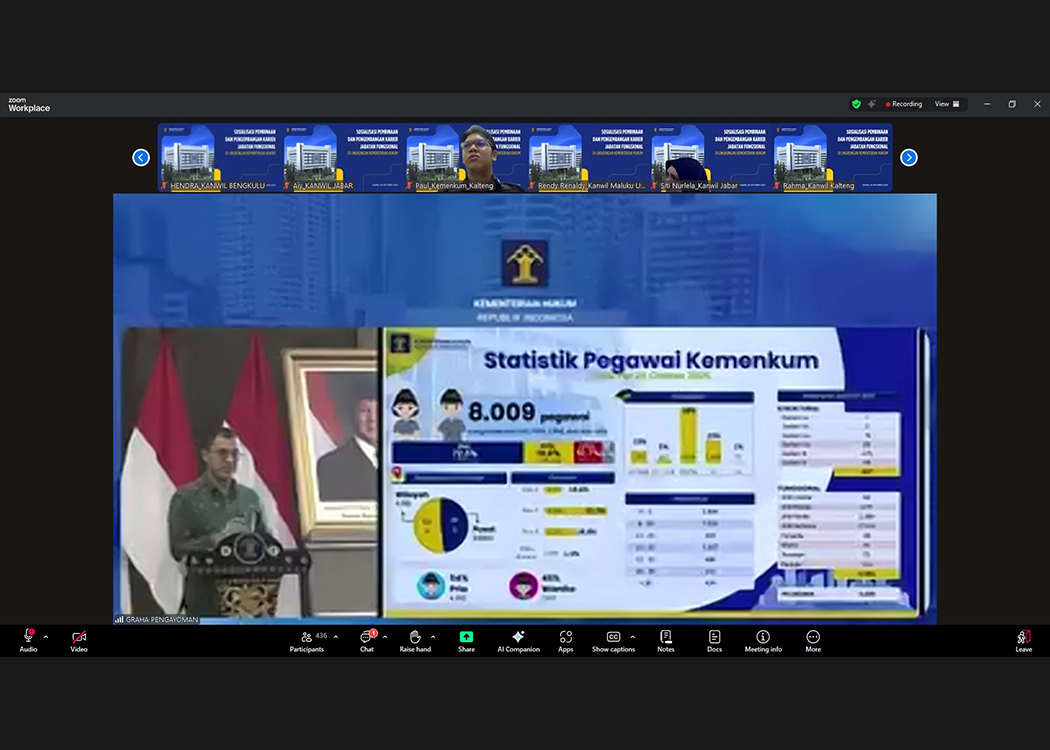Unmute the microphone Audio button

click(28, 641)
